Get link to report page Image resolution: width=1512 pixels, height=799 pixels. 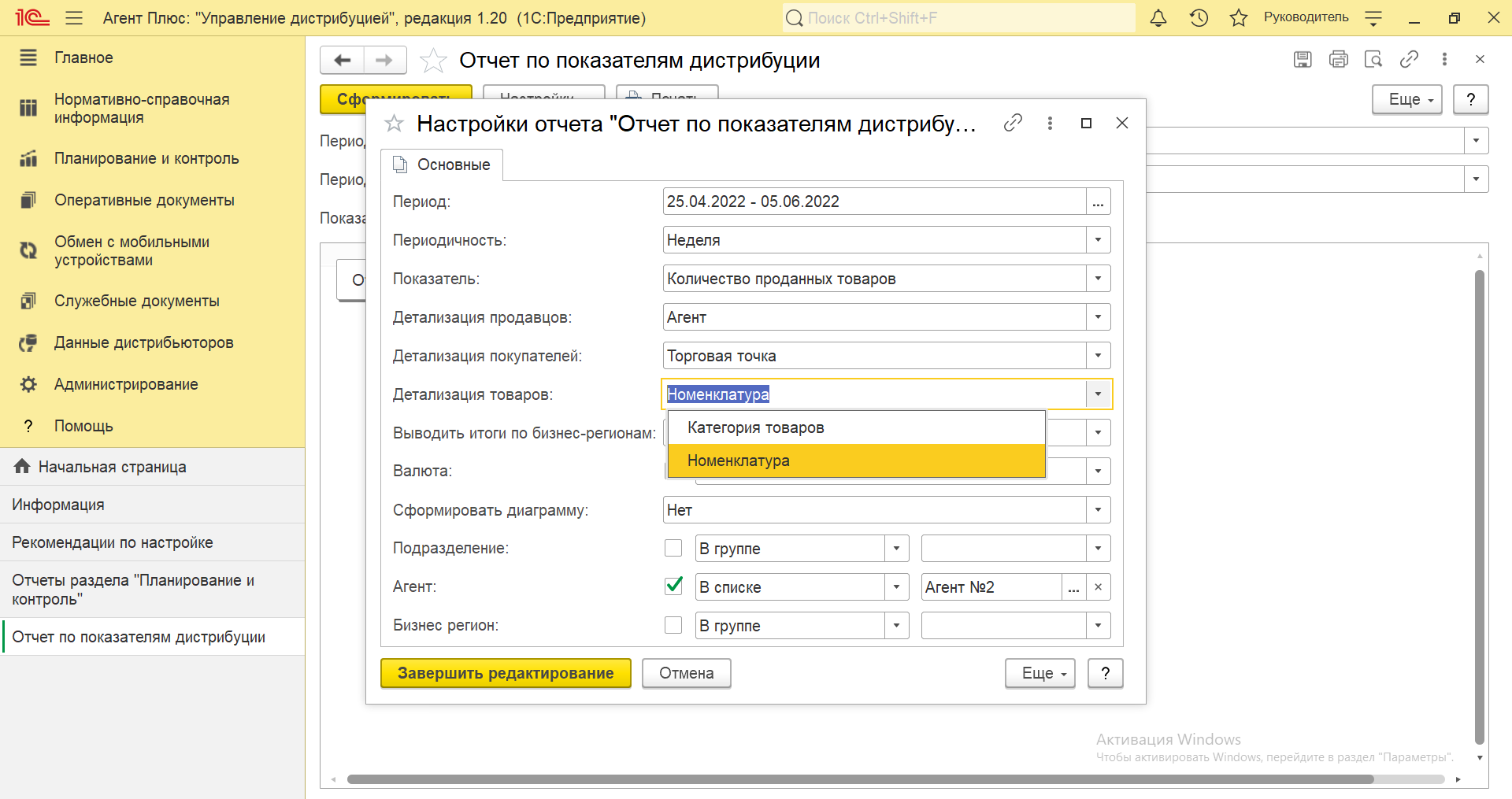[x=1409, y=59]
